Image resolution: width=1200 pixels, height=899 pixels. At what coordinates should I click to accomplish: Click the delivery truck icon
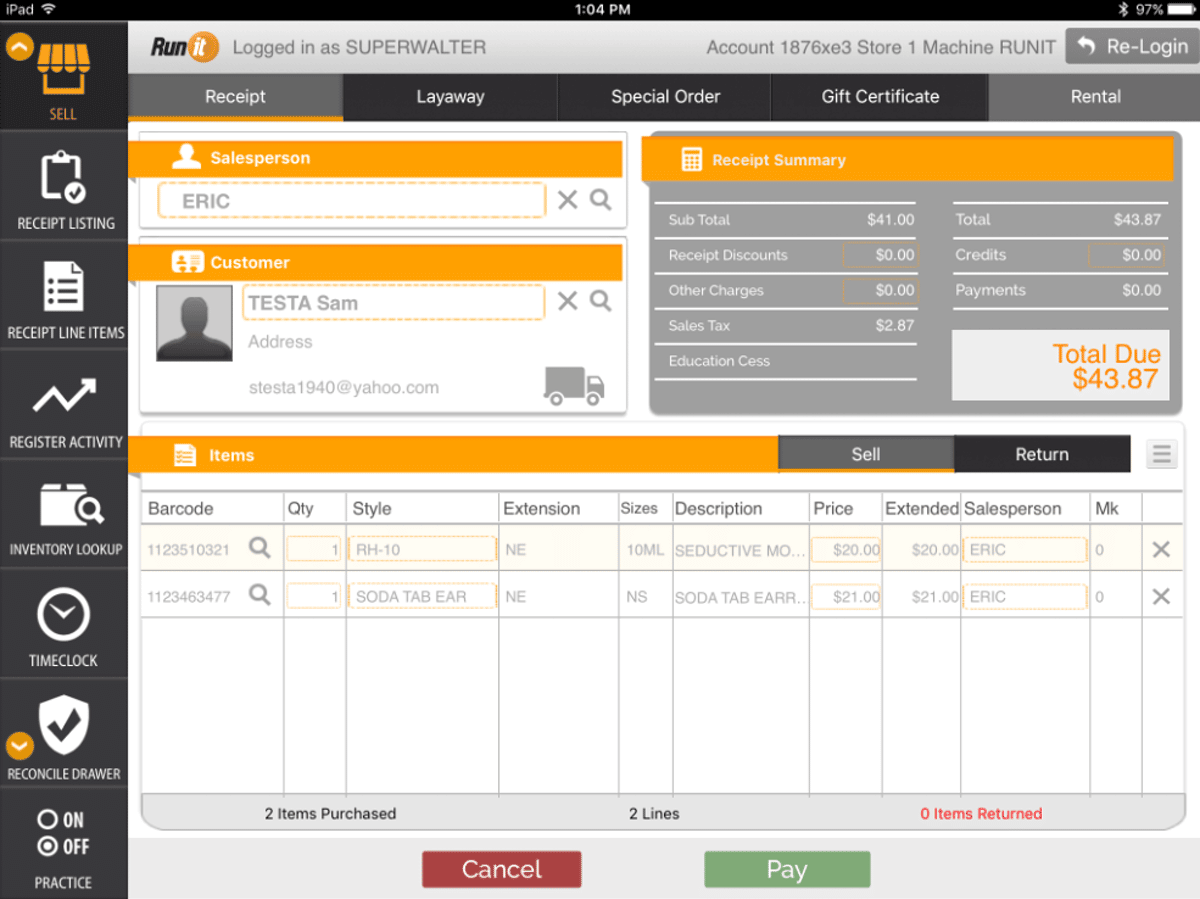click(x=574, y=386)
